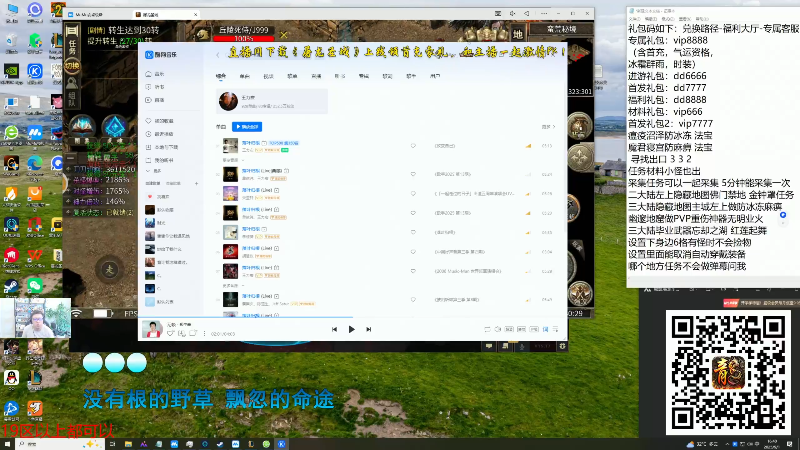The height and width of the screenshot is (450, 800).
Task: Expand the 更多 chevron in the music sidebar
Action: 148,171
